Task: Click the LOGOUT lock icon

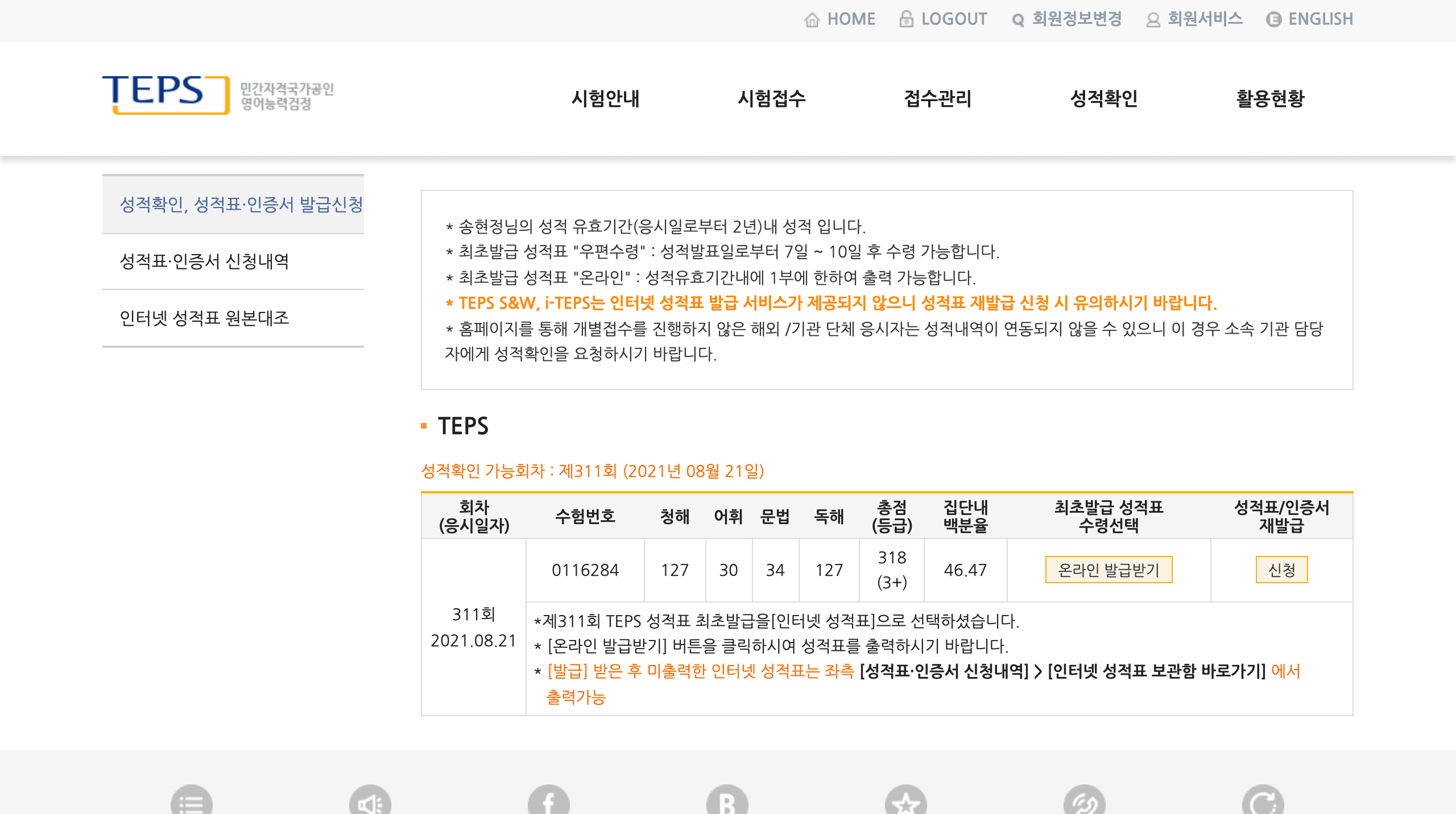Action: [906, 19]
